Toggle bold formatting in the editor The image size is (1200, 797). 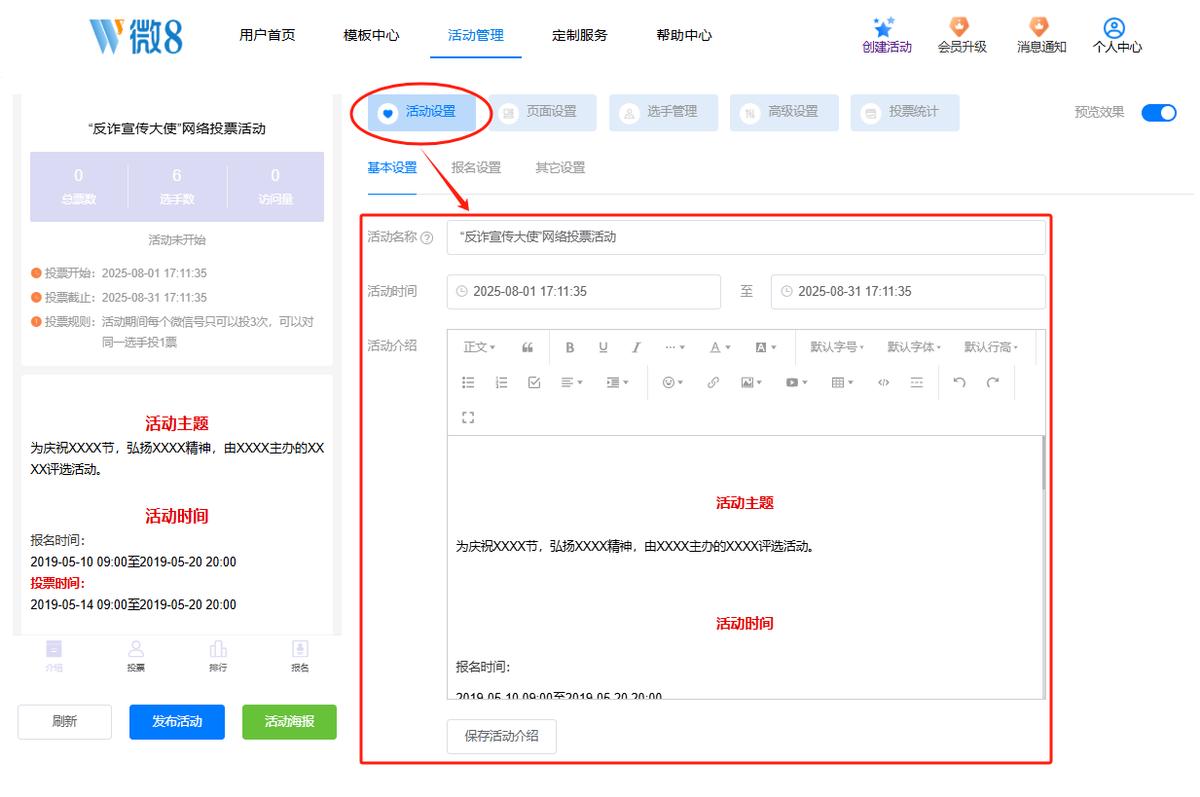click(x=570, y=347)
